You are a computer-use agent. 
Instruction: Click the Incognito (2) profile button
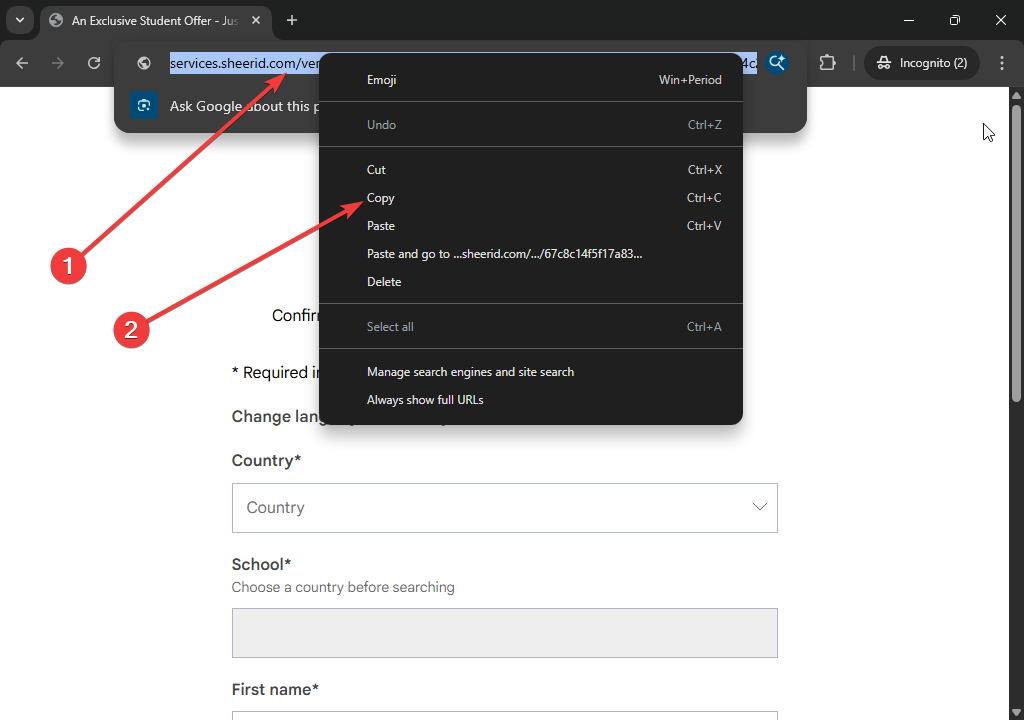922,63
